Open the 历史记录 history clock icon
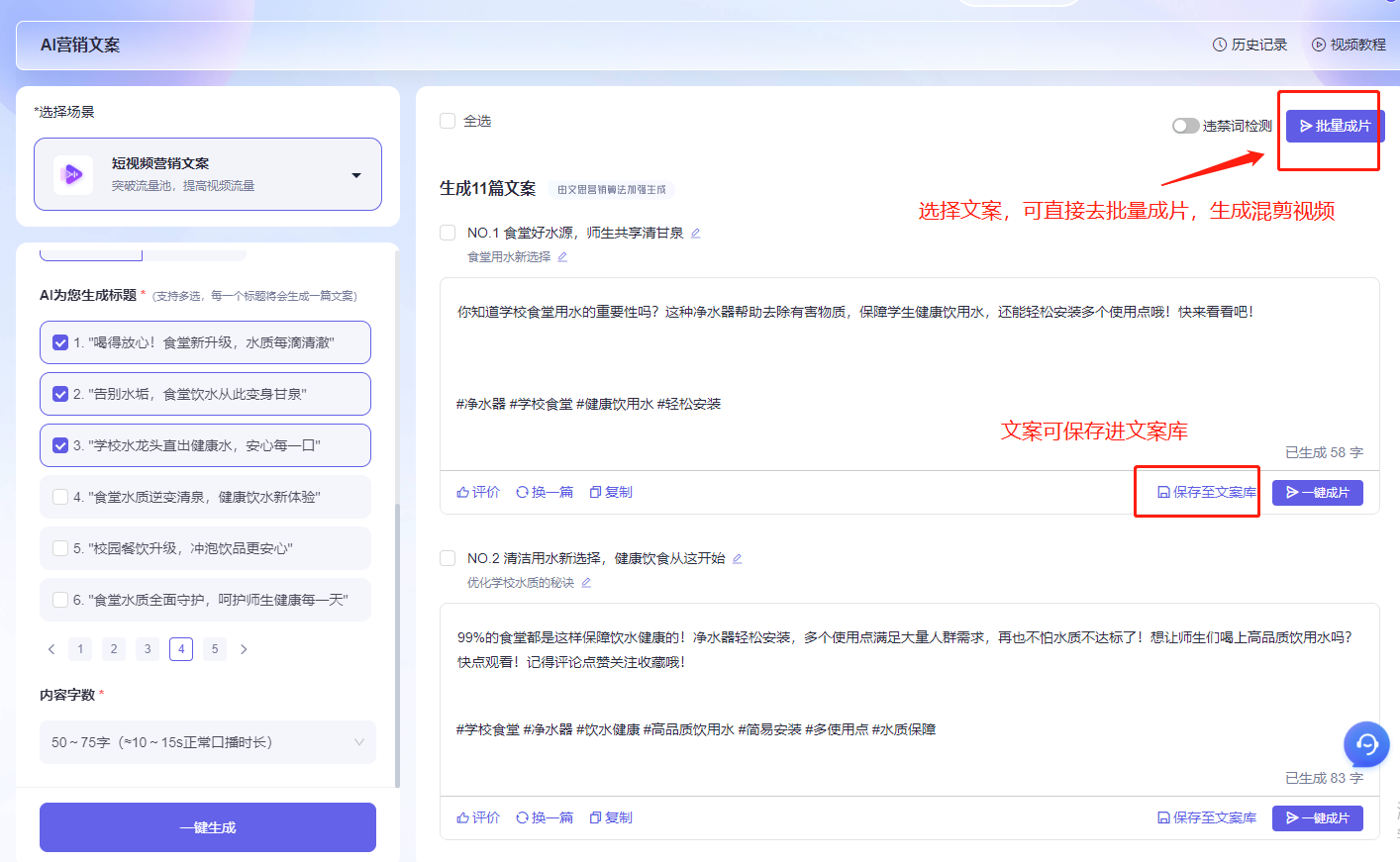This screenshot has height=862, width=1400. tap(1219, 45)
